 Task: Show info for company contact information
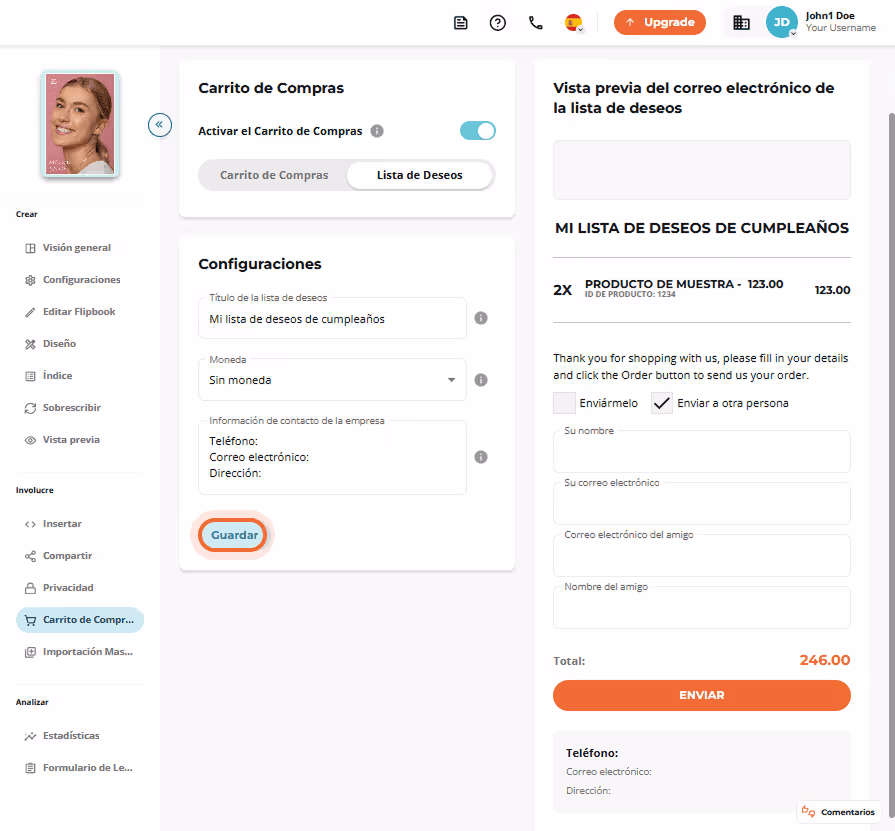click(x=481, y=457)
